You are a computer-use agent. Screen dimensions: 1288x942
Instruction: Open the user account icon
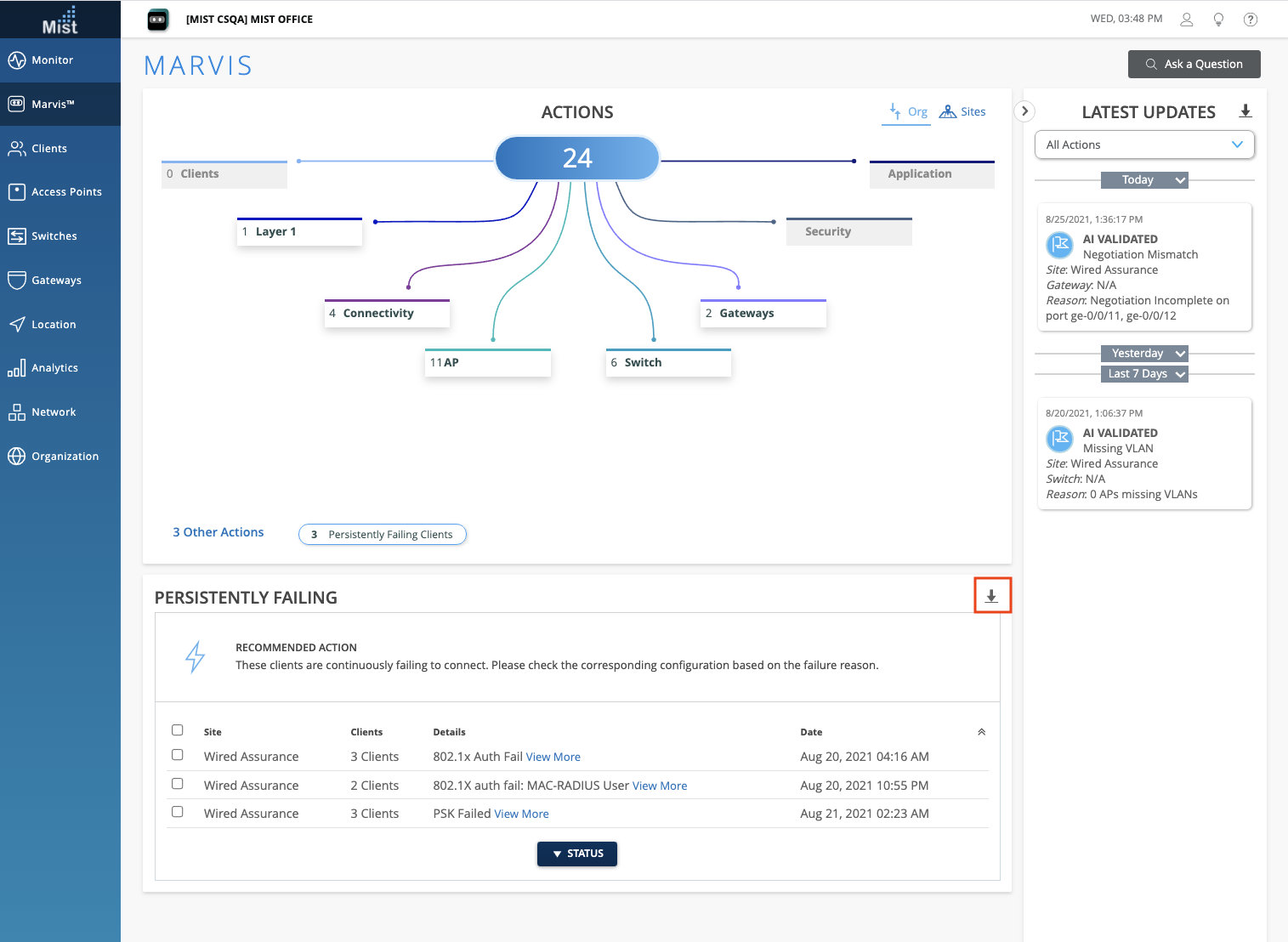tap(1187, 20)
